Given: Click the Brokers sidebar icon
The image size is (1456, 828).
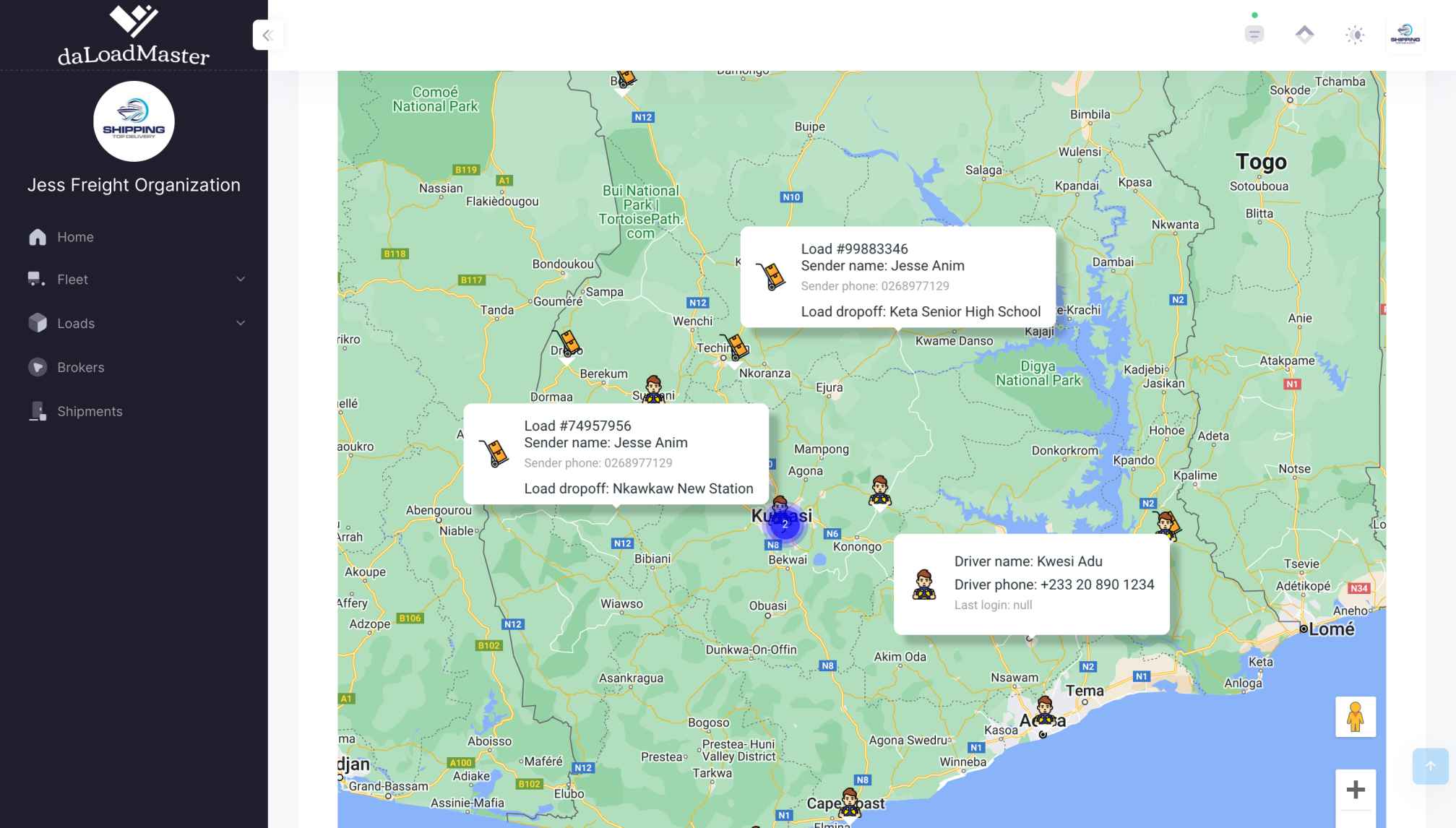Looking at the screenshot, I should pos(37,367).
